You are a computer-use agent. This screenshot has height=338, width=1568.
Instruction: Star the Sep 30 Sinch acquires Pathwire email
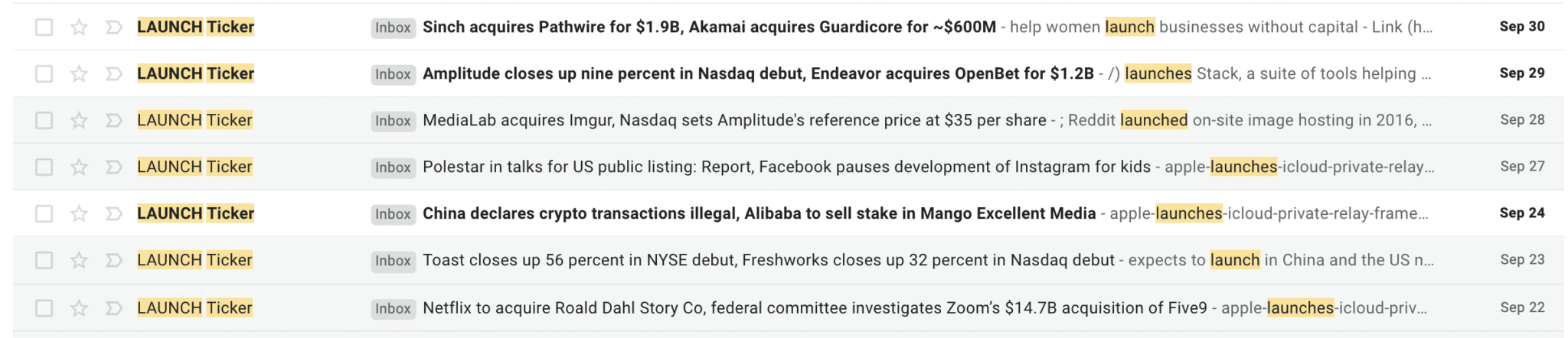coord(79,28)
